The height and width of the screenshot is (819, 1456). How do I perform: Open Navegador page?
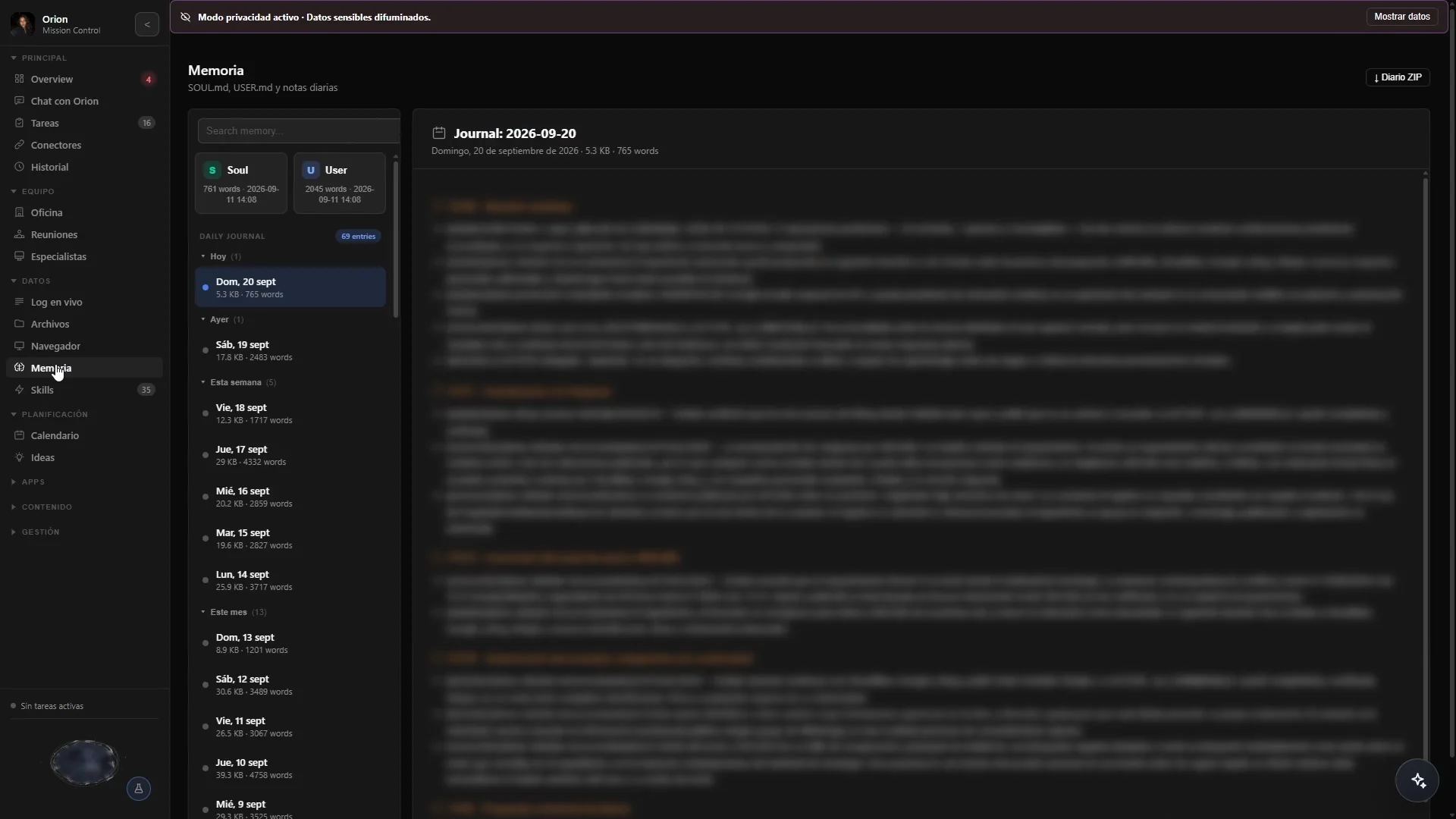84,346
